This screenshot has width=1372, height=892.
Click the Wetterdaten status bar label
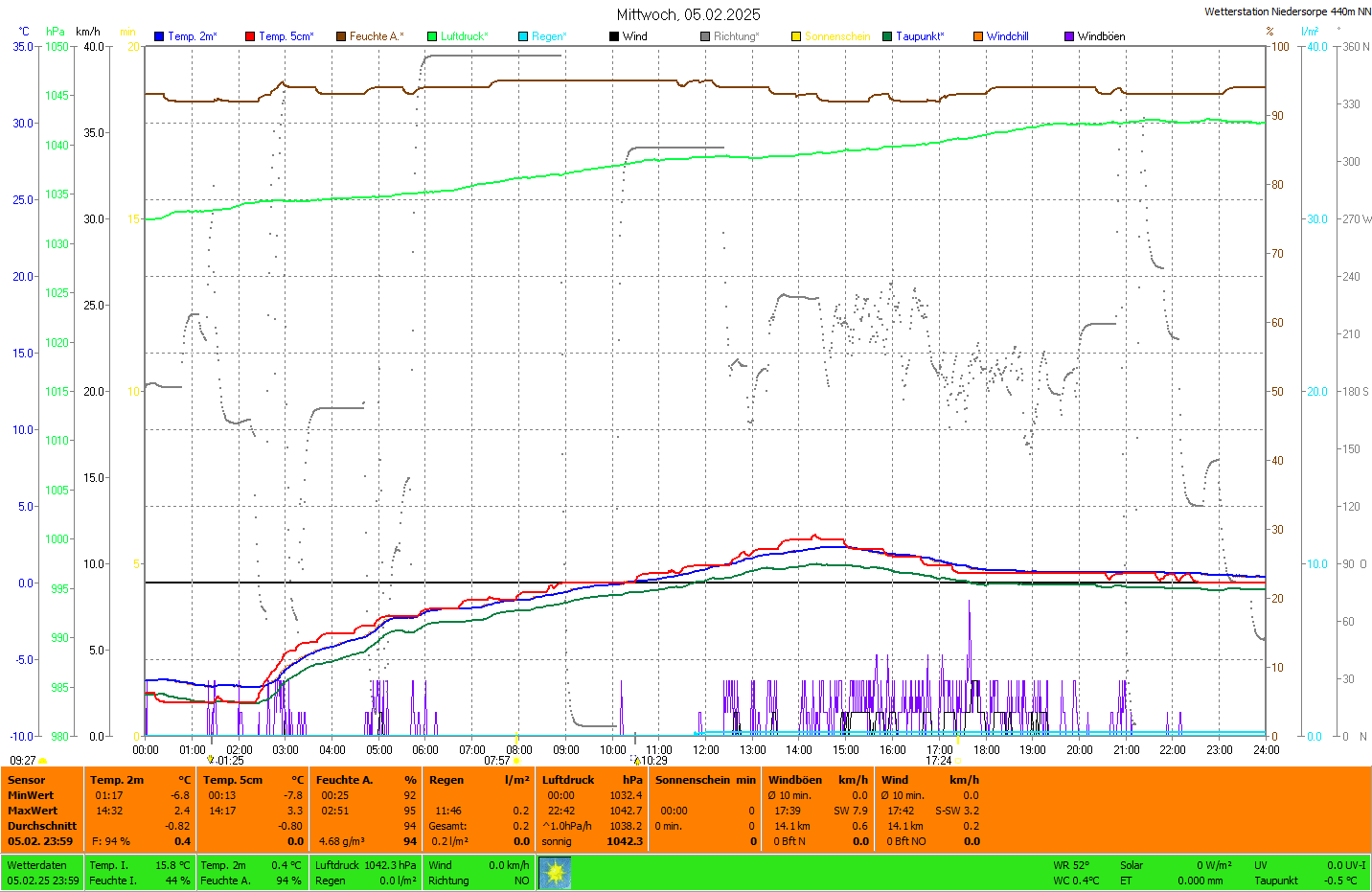coord(36,865)
